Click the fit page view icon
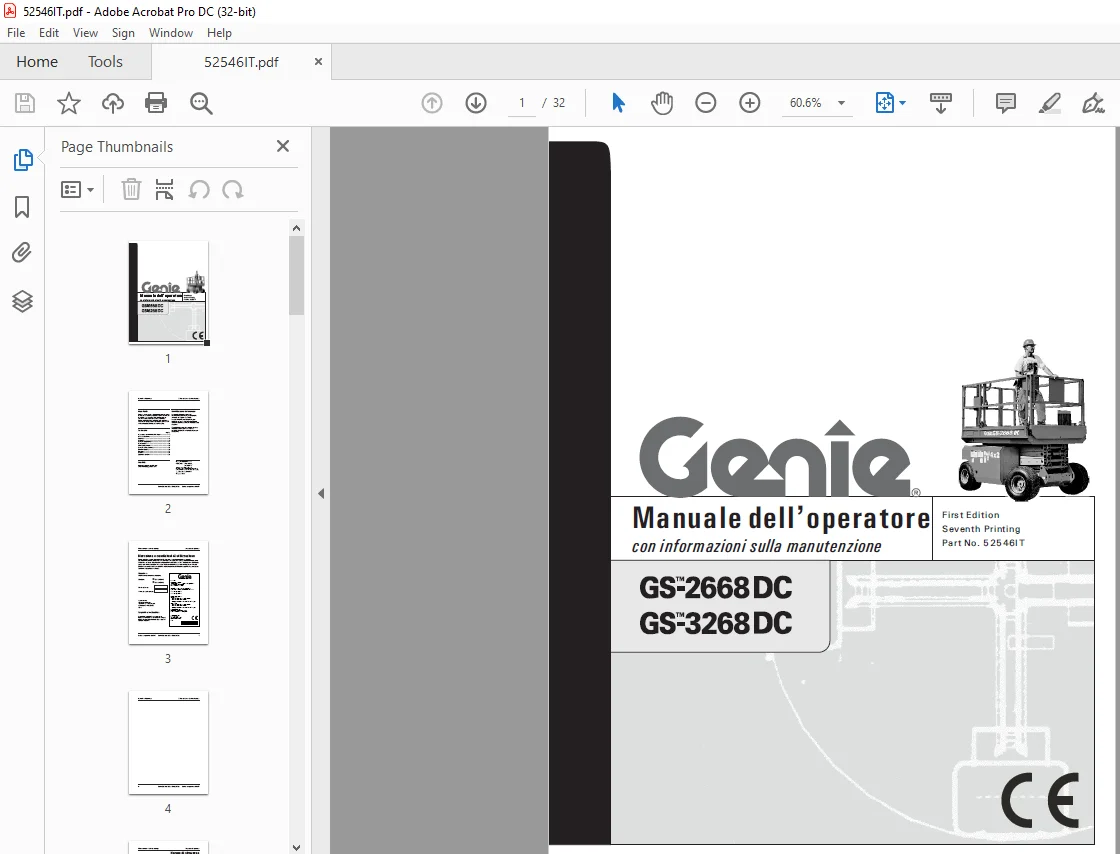This screenshot has height=854, width=1120. point(884,103)
